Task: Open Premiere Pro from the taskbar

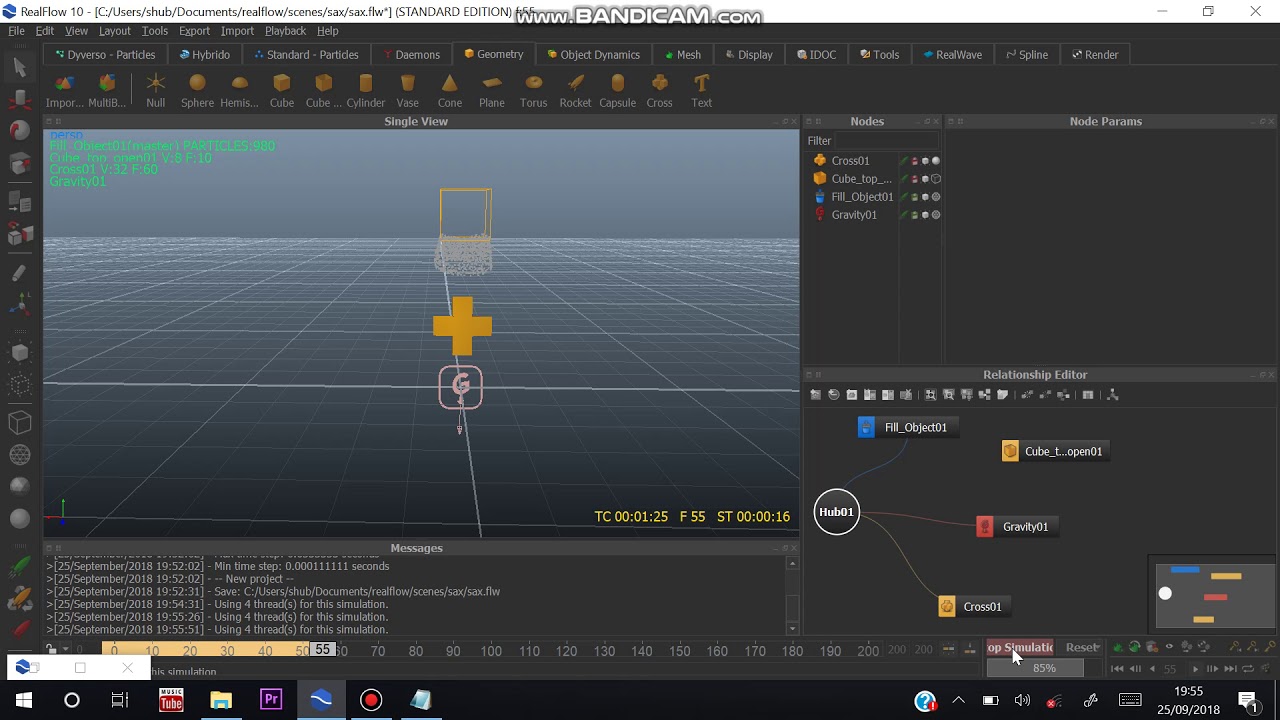Action: pos(271,700)
